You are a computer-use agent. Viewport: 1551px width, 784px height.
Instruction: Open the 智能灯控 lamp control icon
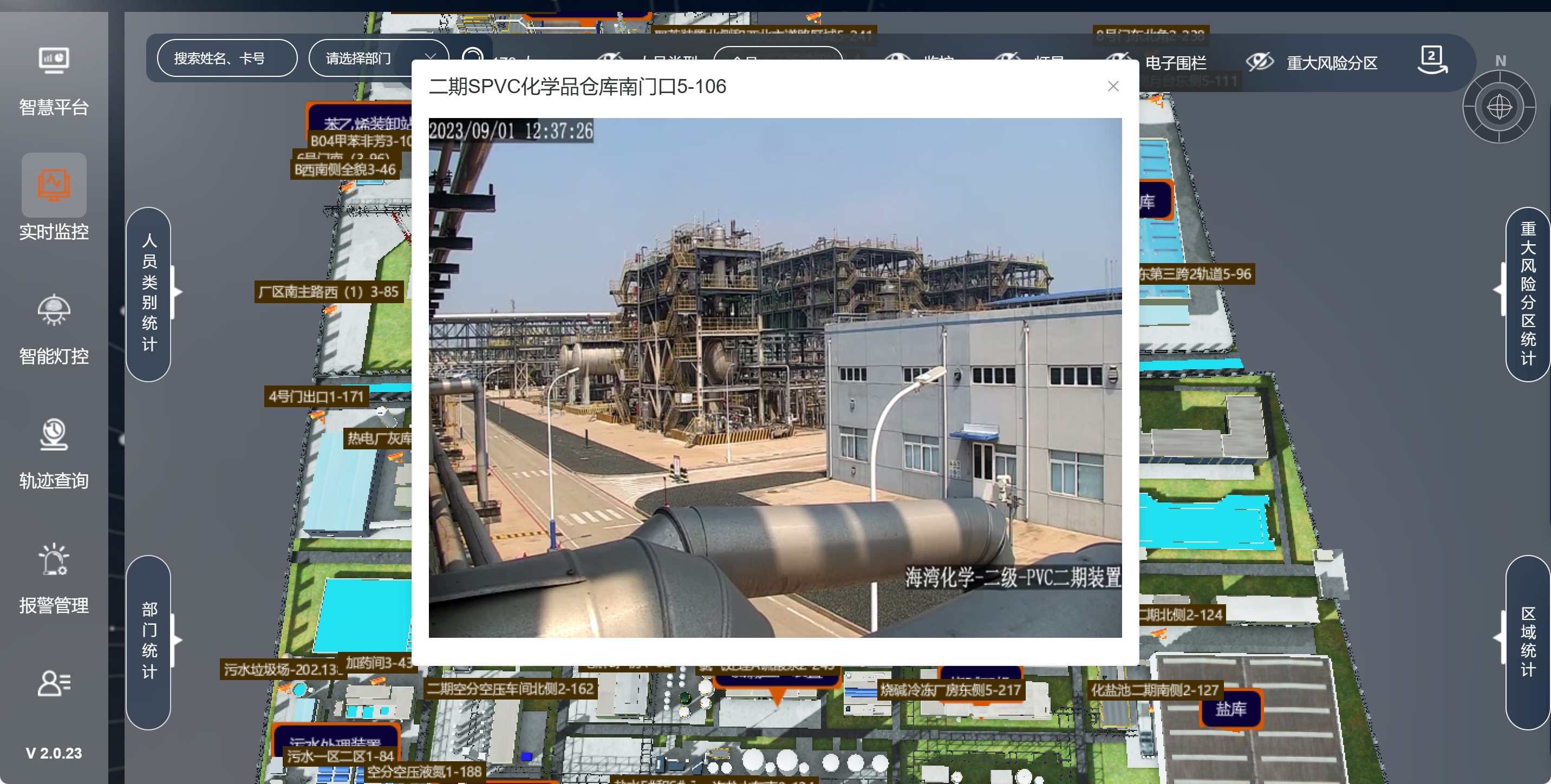(x=54, y=310)
